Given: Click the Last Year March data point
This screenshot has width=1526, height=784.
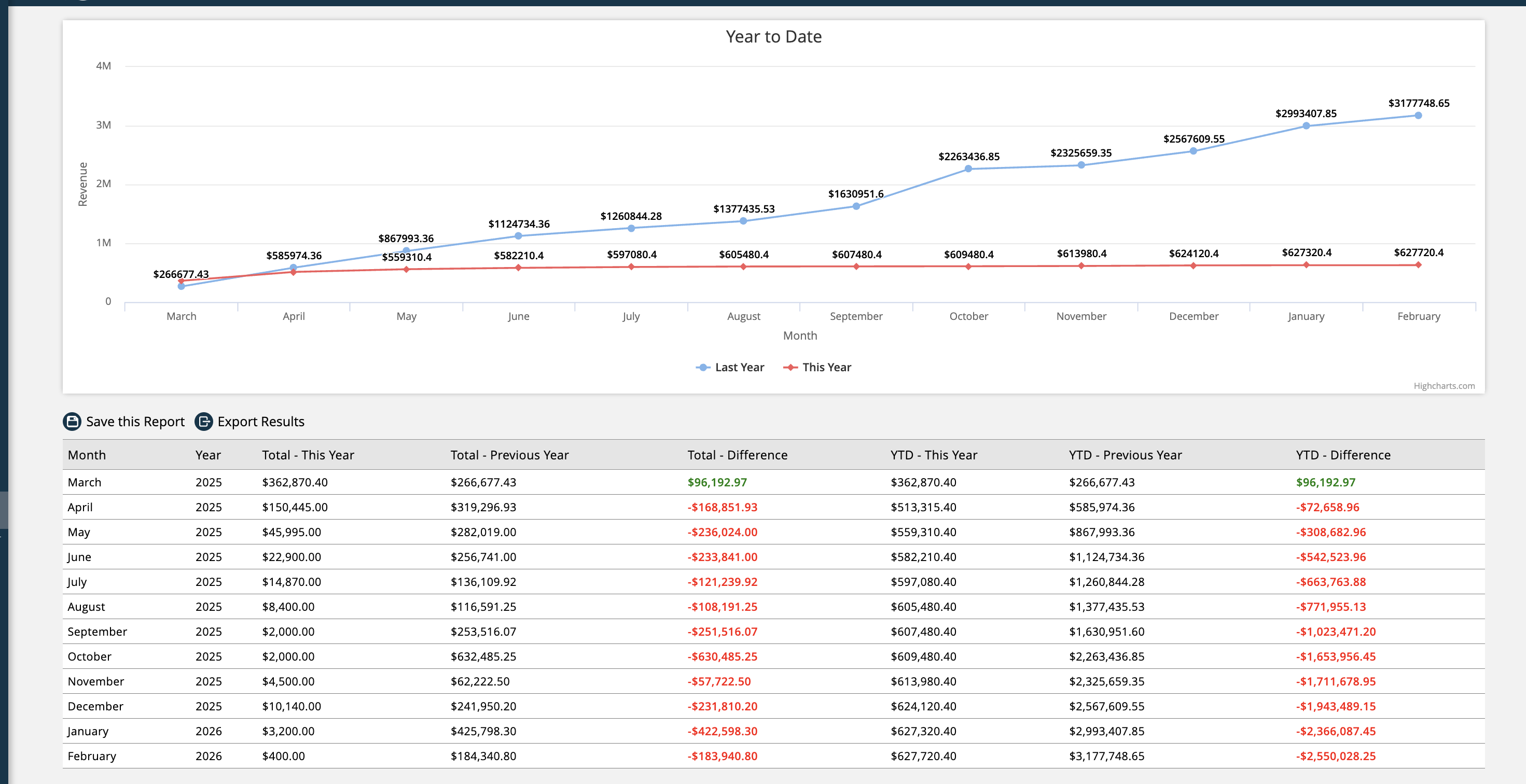Looking at the screenshot, I should (x=181, y=286).
